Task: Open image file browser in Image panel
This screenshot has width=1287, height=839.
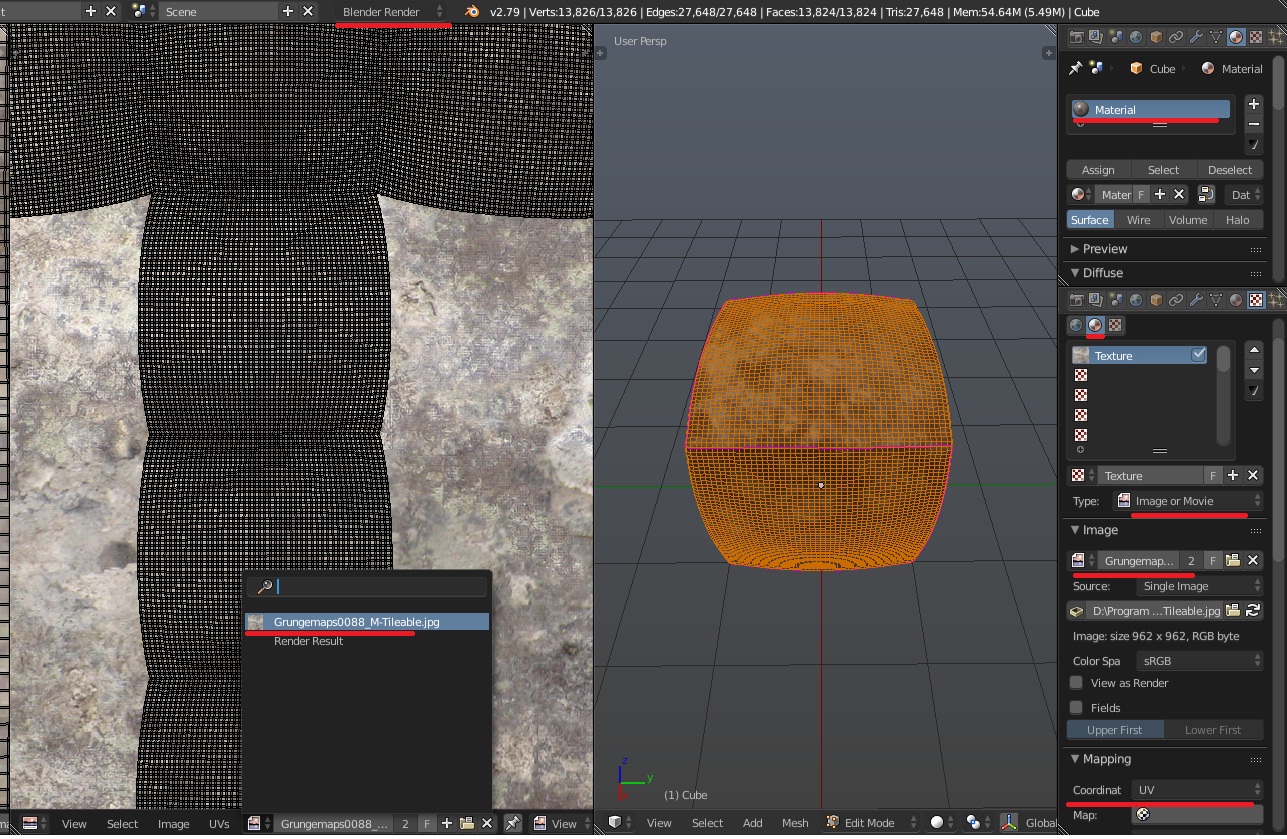Action: pyautogui.click(x=1233, y=561)
